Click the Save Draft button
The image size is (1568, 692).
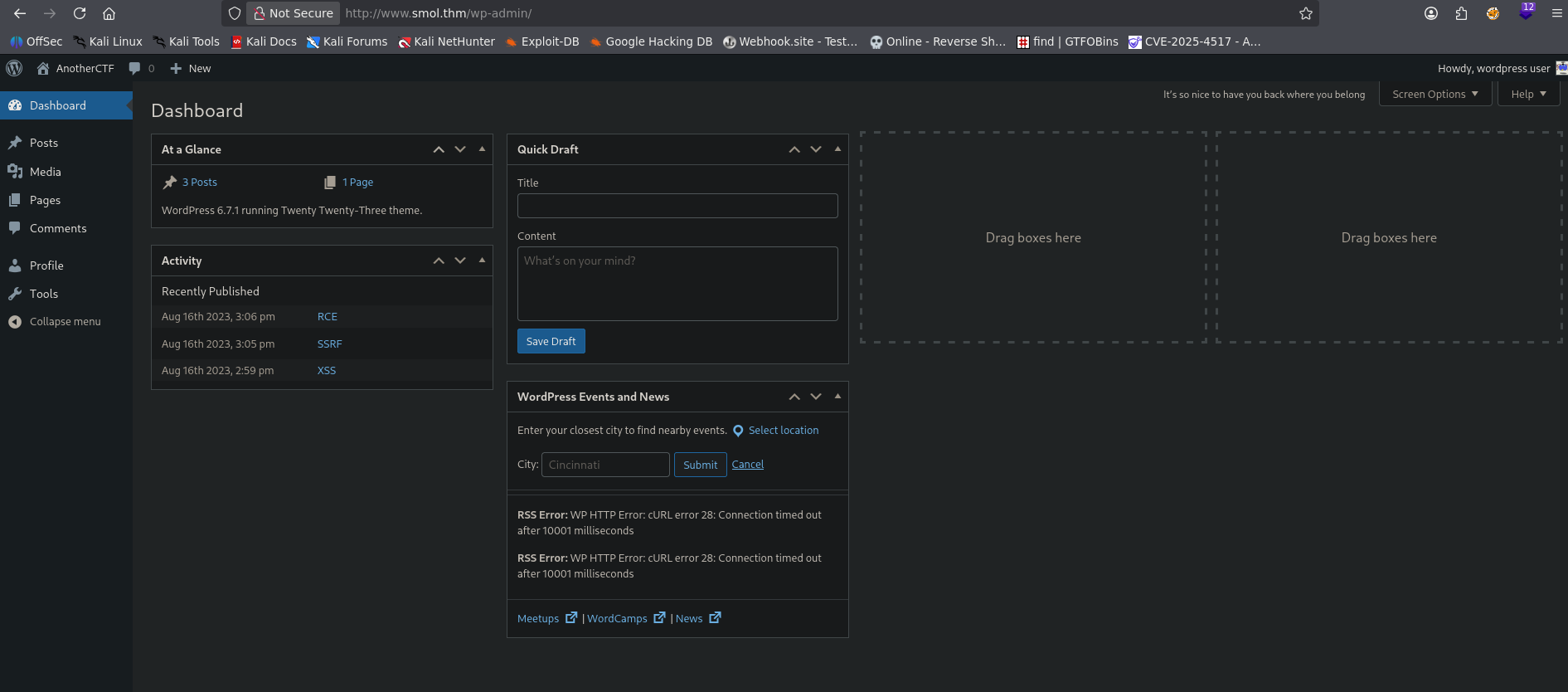(x=551, y=341)
